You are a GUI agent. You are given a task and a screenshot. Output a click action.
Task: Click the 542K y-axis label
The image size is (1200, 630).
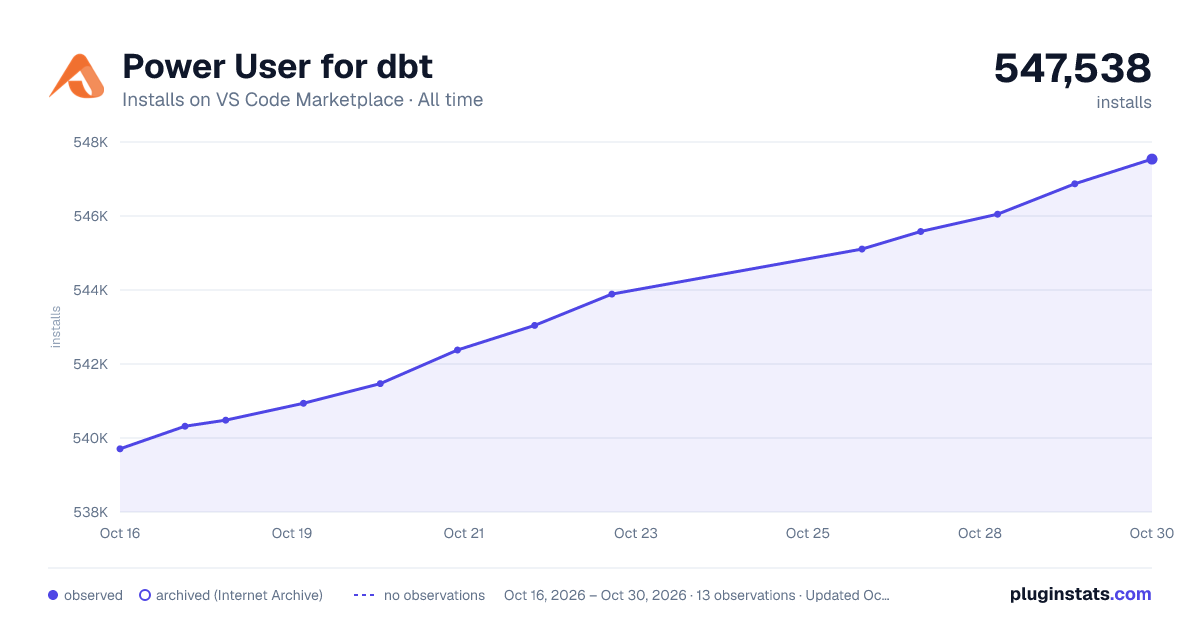click(91, 364)
